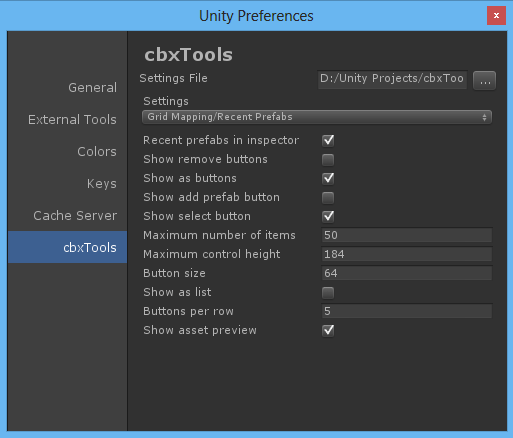Image resolution: width=513 pixels, height=438 pixels.
Task: Select the cbxTools preferences tab
Action: (x=67, y=247)
